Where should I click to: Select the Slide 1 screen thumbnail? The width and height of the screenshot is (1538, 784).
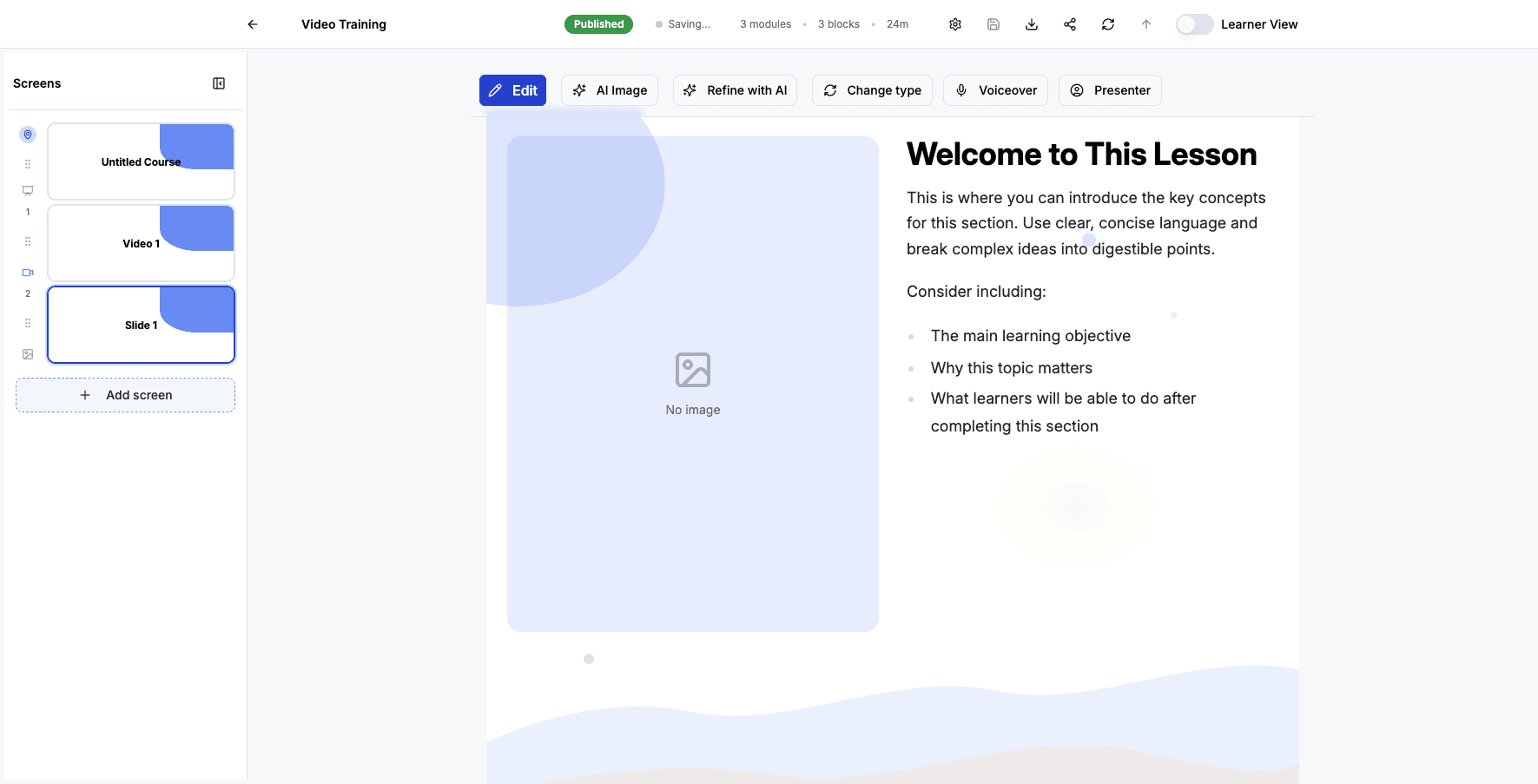click(x=141, y=325)
